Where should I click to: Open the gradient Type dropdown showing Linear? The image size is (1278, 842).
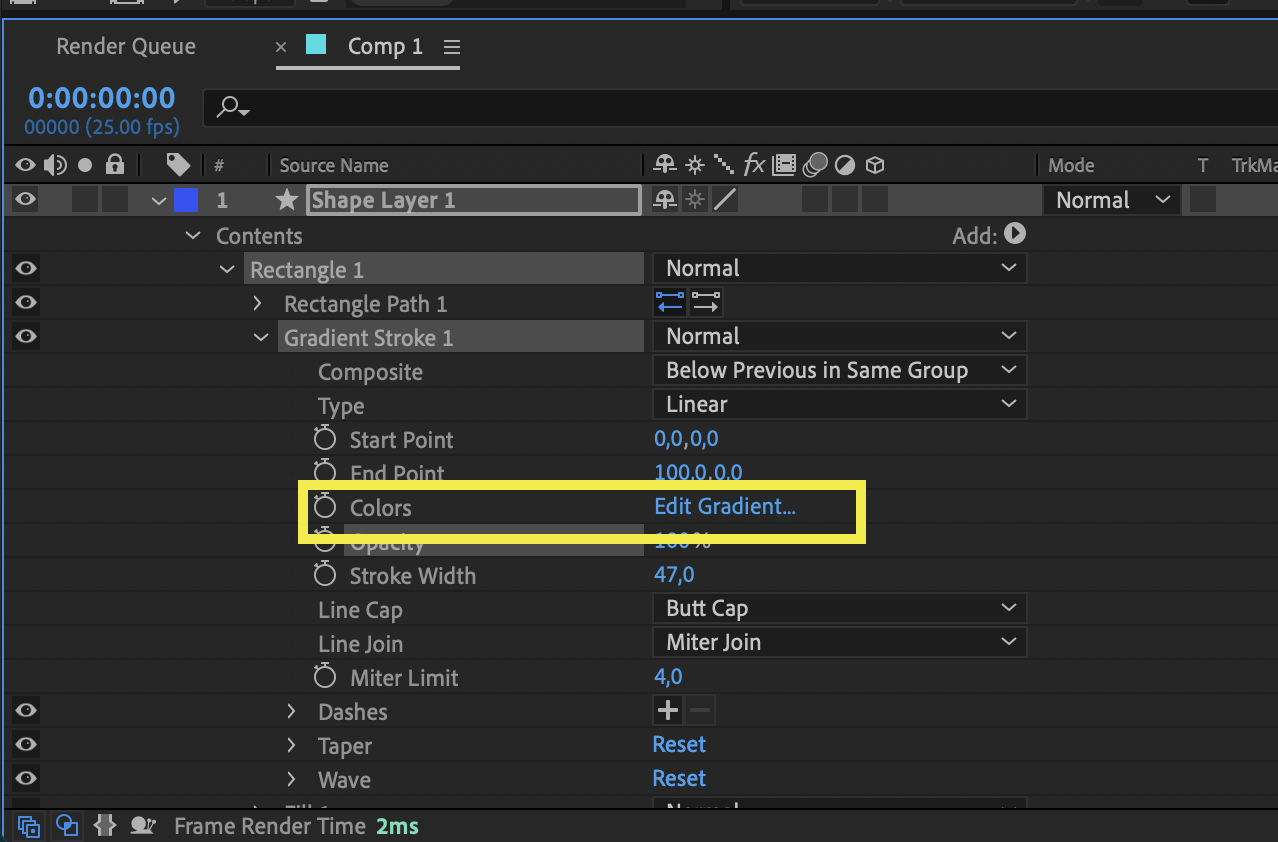(x=839, y=404)
